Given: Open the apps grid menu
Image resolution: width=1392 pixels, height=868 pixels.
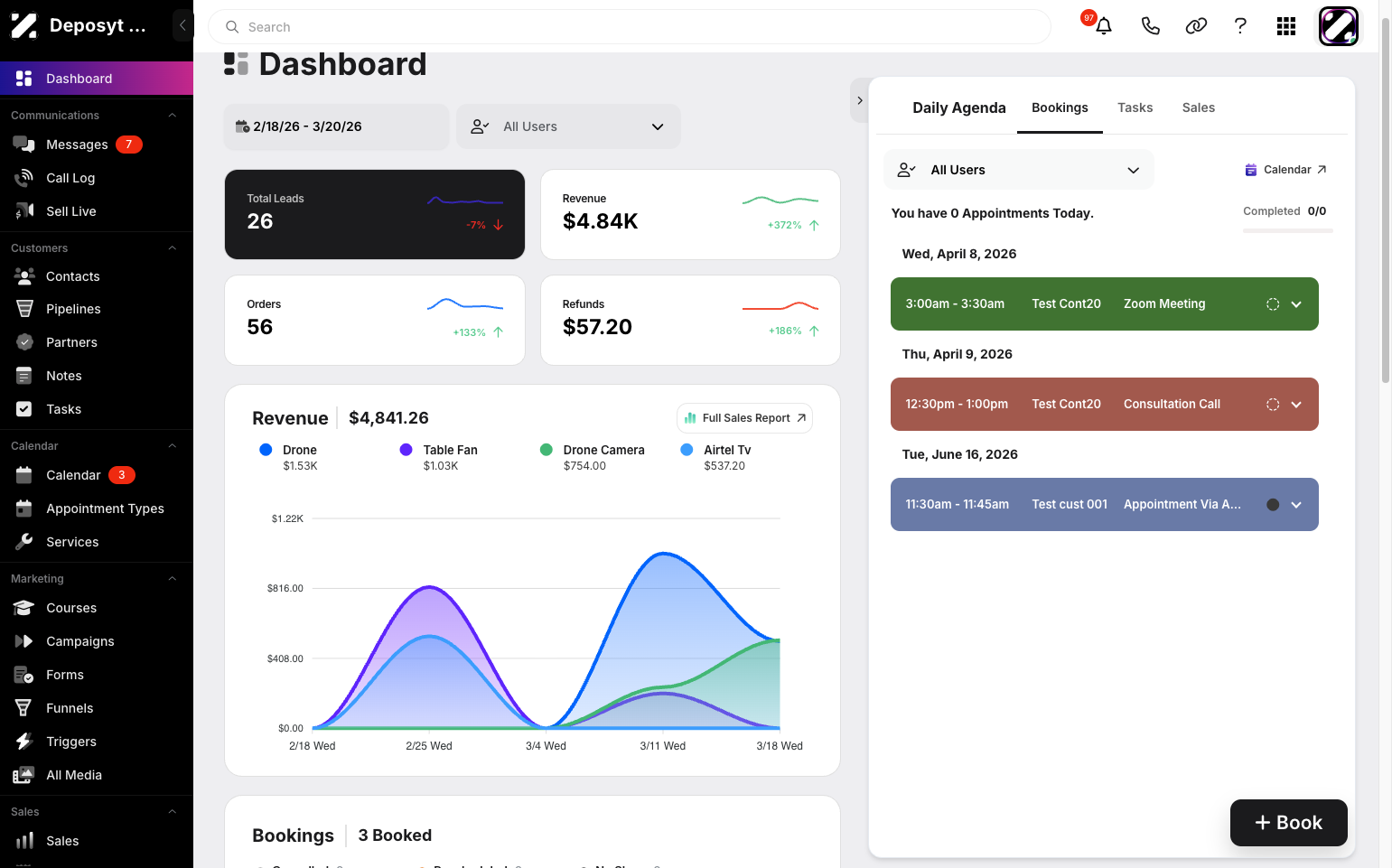Looking at the screenshot, I should (1286, 26).
